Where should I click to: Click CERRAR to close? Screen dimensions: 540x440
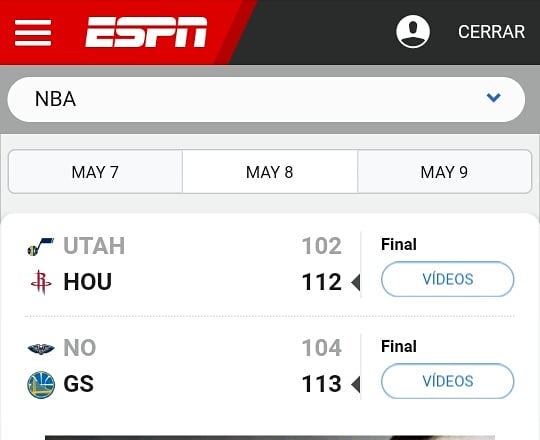click(x=491, y=32)
